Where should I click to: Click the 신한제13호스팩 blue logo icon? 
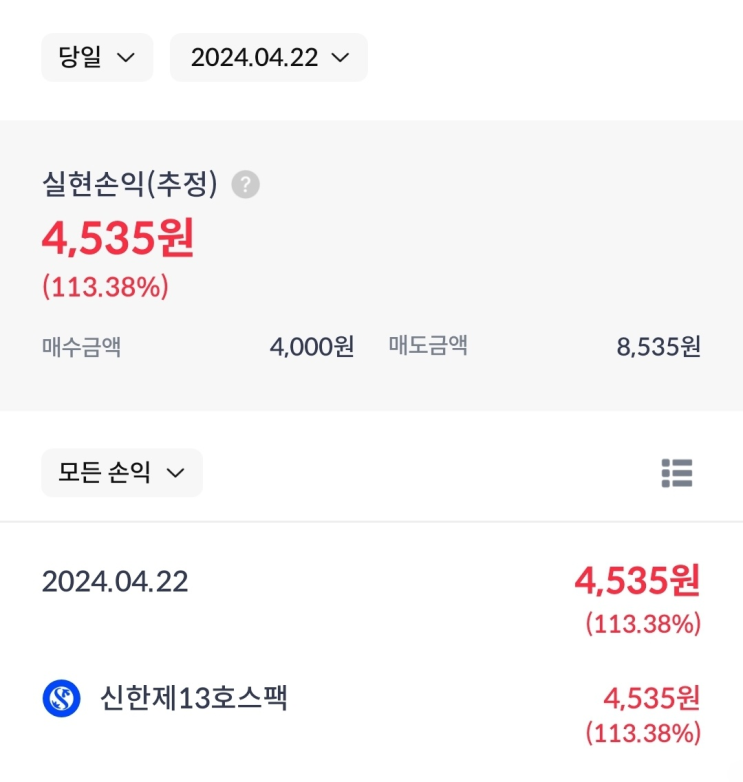pos(61,698)
